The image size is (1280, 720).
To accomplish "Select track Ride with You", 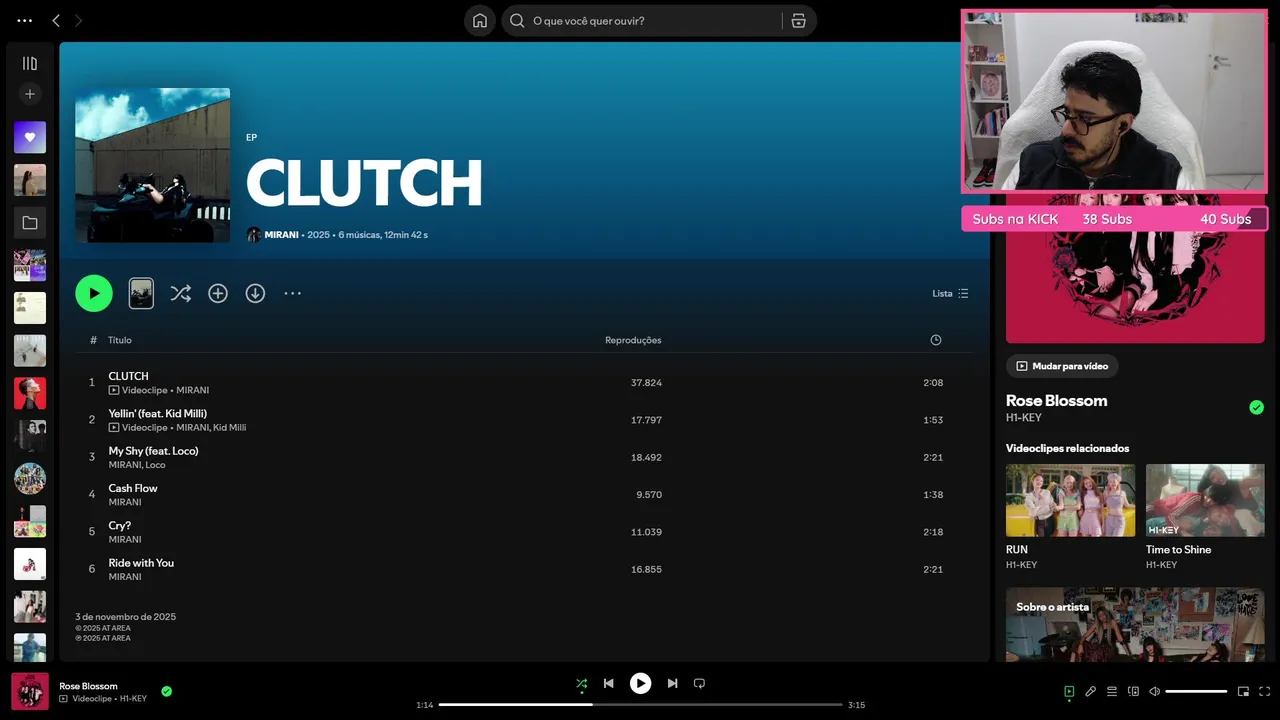I will pos(524,569).
